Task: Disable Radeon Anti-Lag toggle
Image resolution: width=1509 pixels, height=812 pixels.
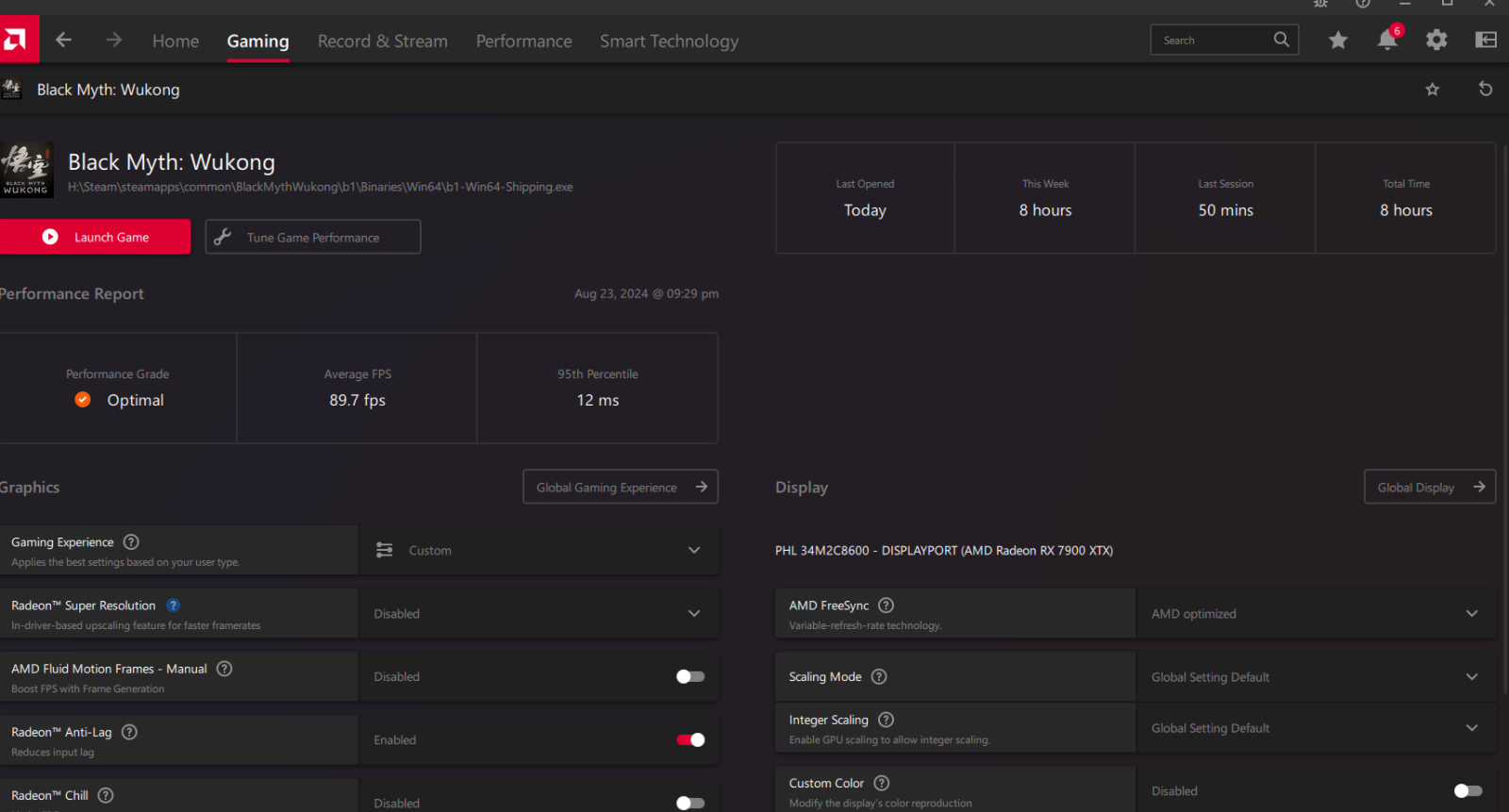Action: click(690, 739)
